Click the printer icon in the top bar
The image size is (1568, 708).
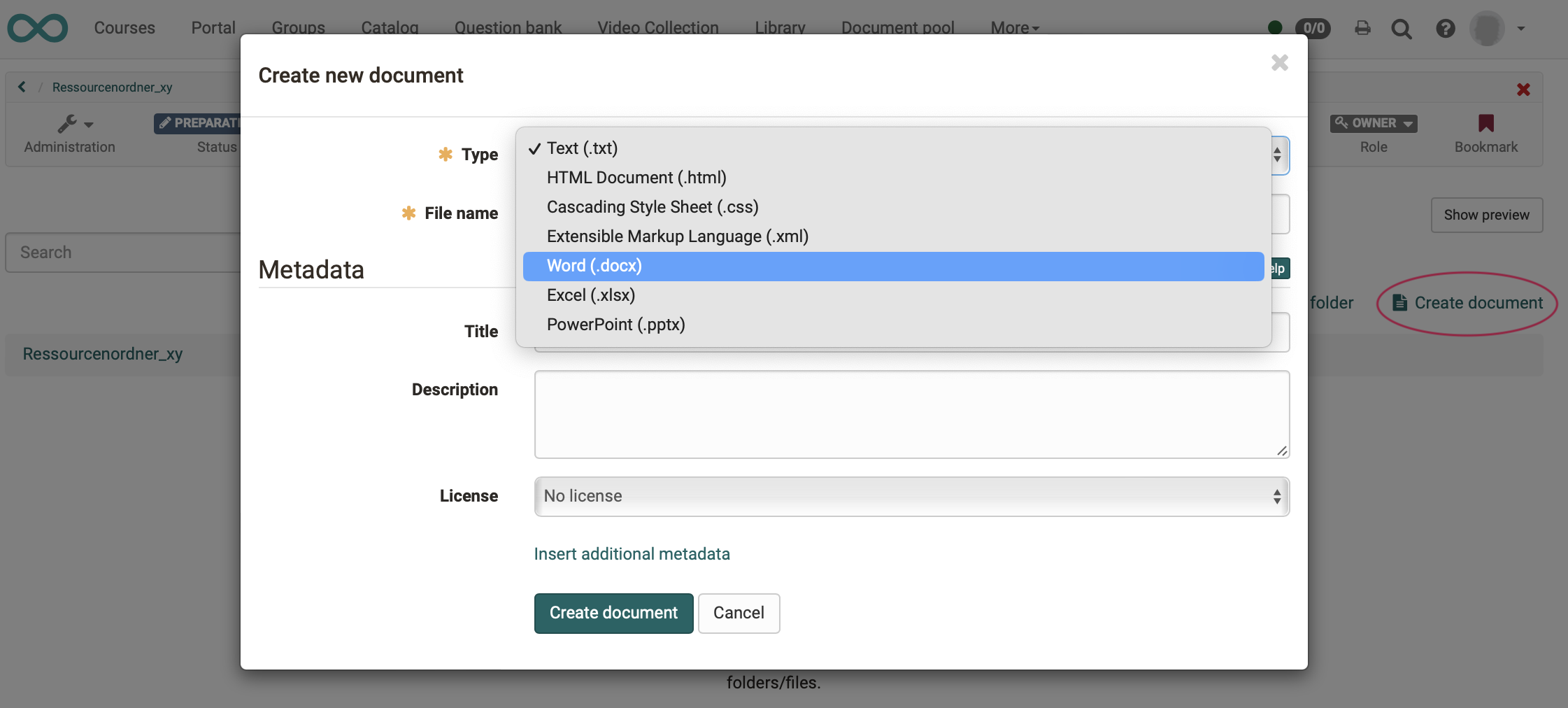point(1361,28)
